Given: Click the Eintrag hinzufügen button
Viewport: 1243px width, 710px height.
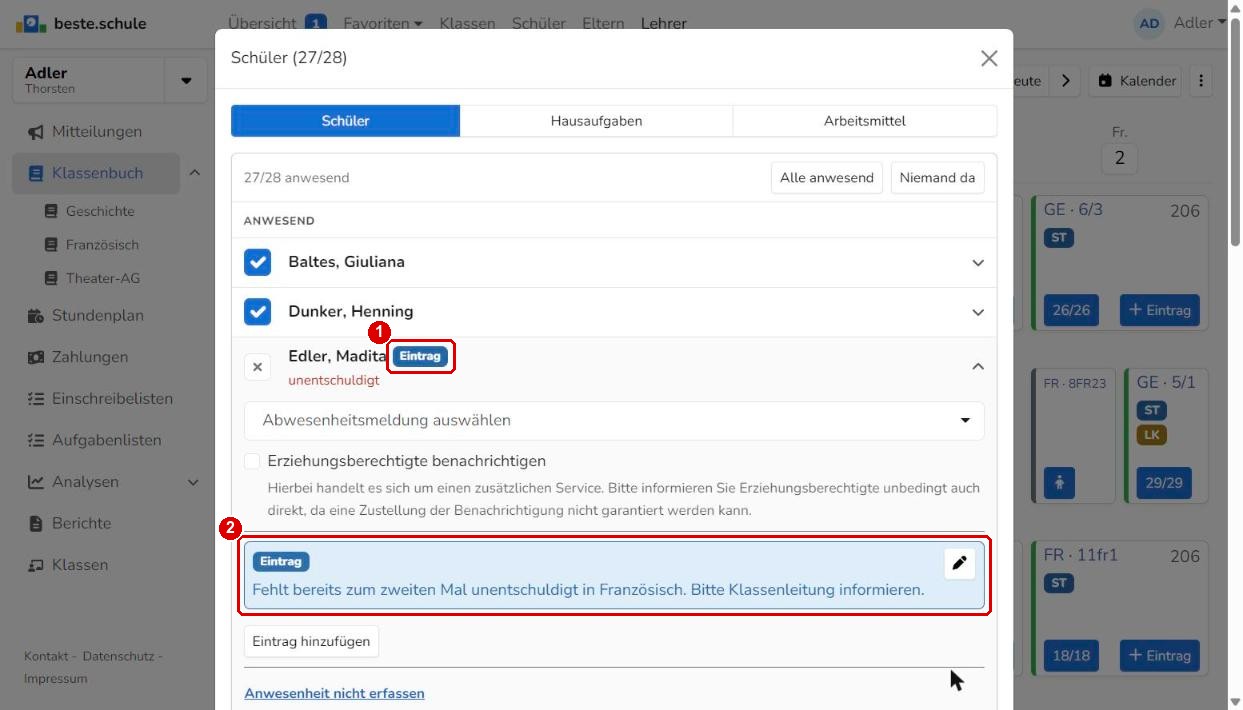Looking at the screenshot, I should [311, 641].
